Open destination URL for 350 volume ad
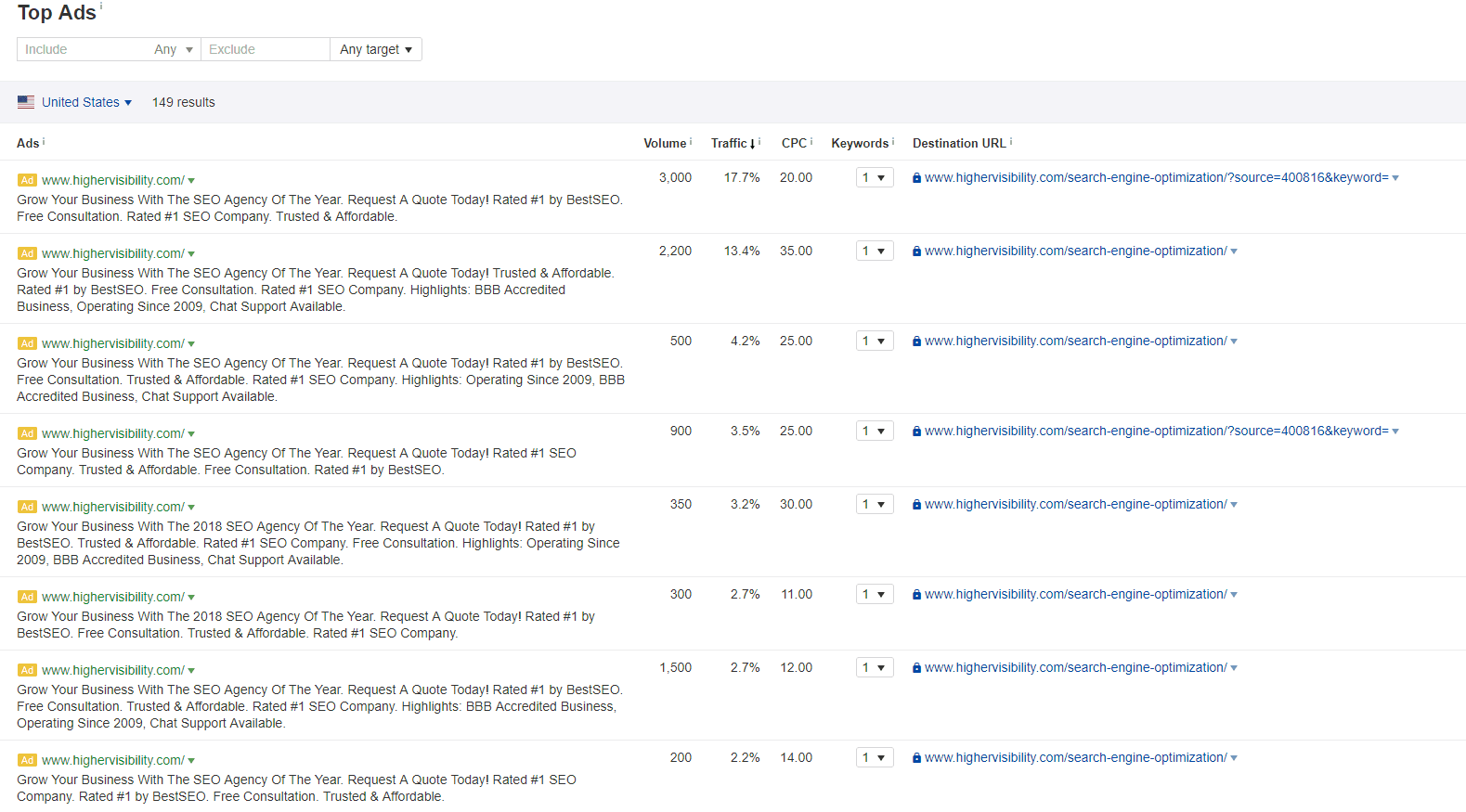The width and height of the screenshot is (1466, 812). click(x=1076, y=504)
